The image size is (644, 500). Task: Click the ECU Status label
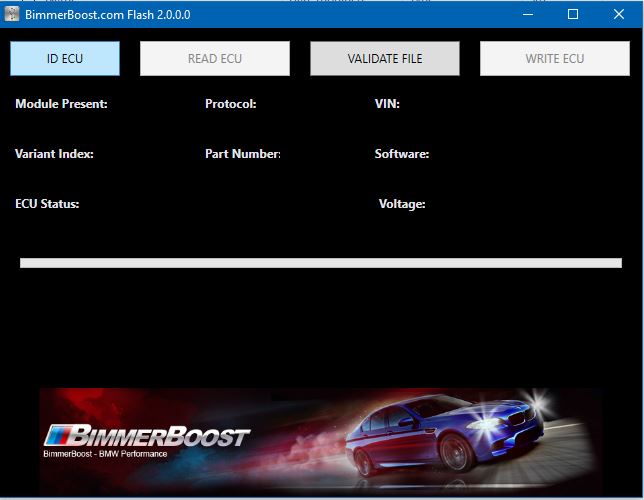point(47,204)
